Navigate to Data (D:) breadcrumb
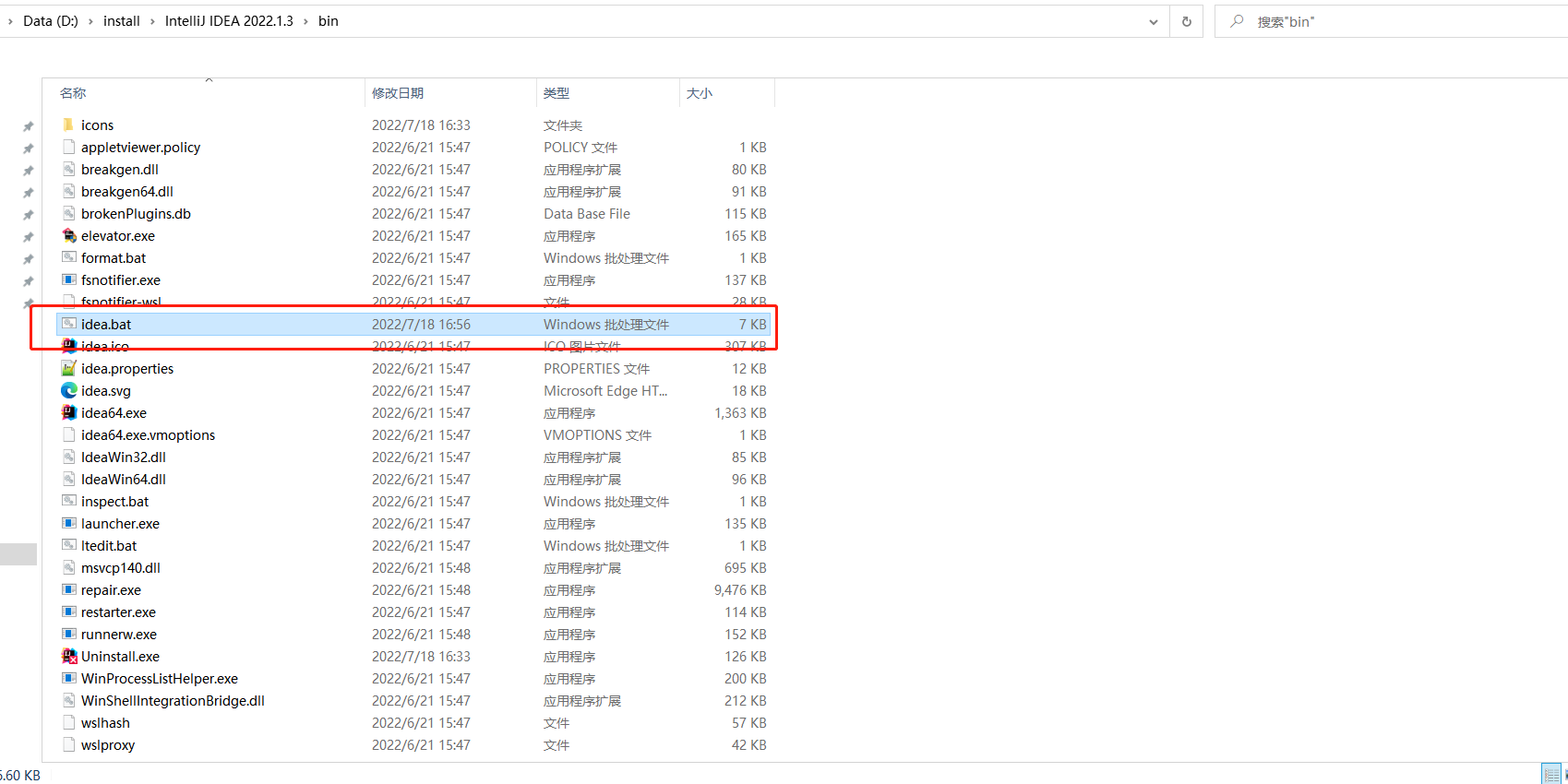 click(x=51, y=21)
